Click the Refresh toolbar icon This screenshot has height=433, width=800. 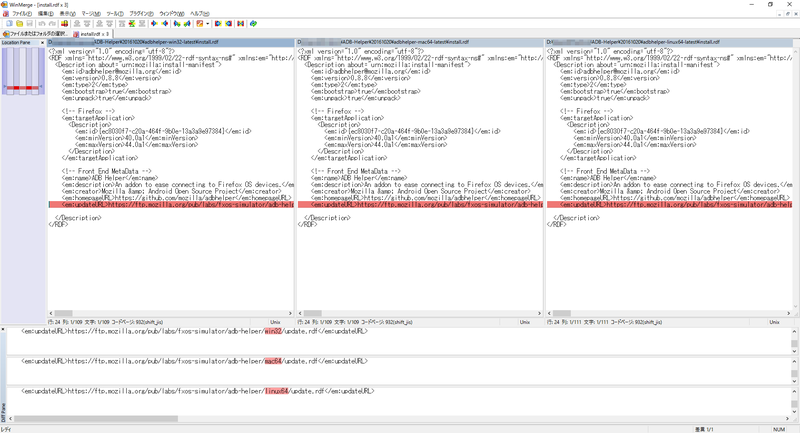[253, 23]
